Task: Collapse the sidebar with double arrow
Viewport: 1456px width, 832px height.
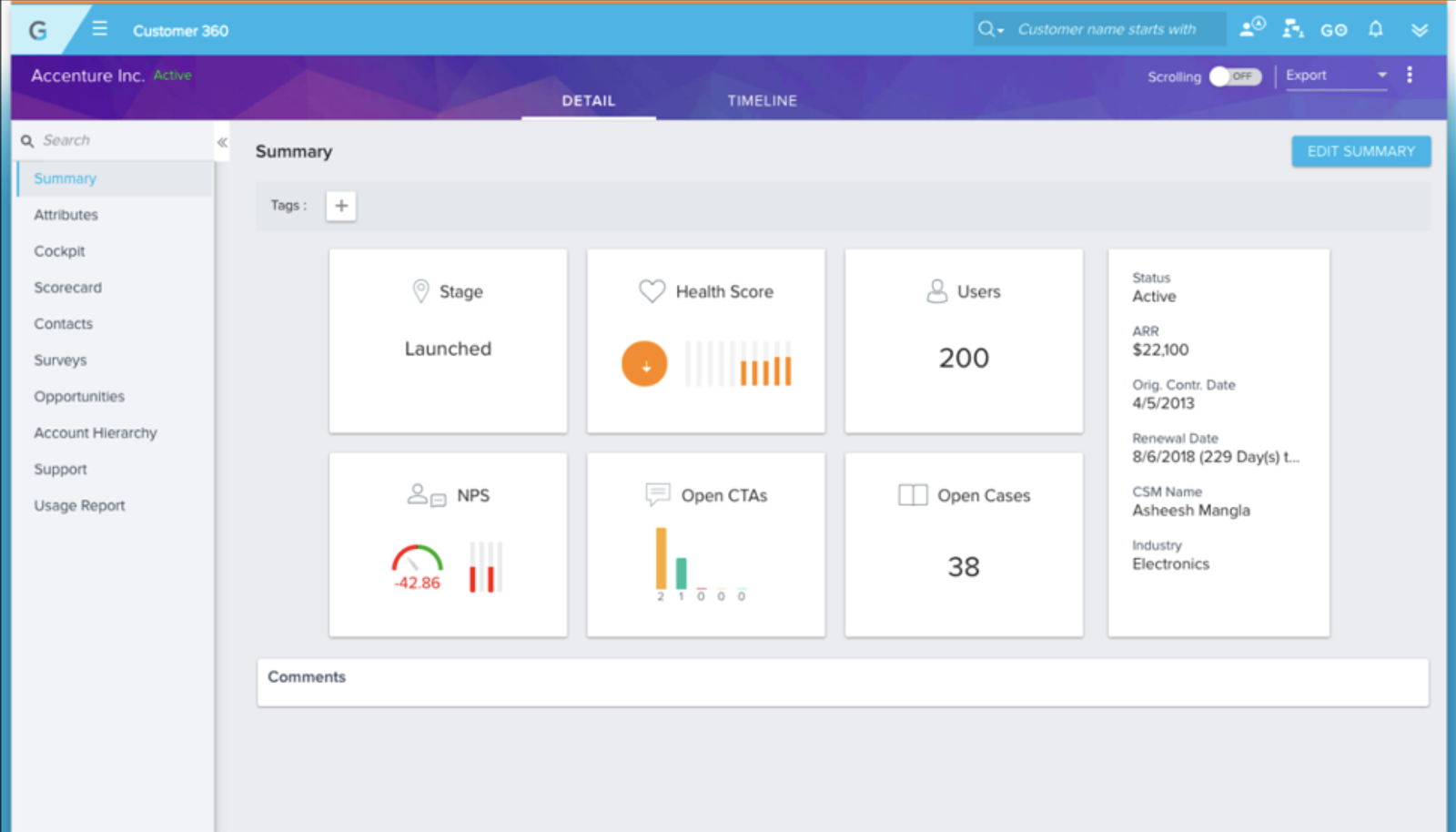Action: coord(222,142)
